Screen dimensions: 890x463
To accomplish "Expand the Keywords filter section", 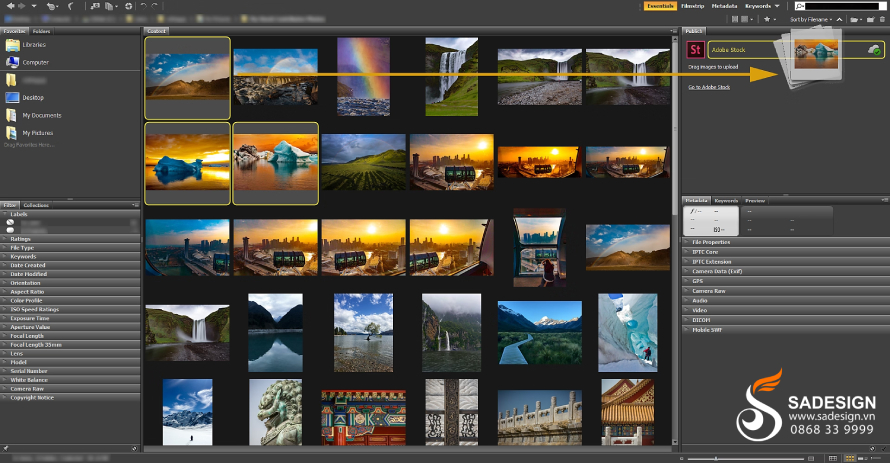I will 70,256.
